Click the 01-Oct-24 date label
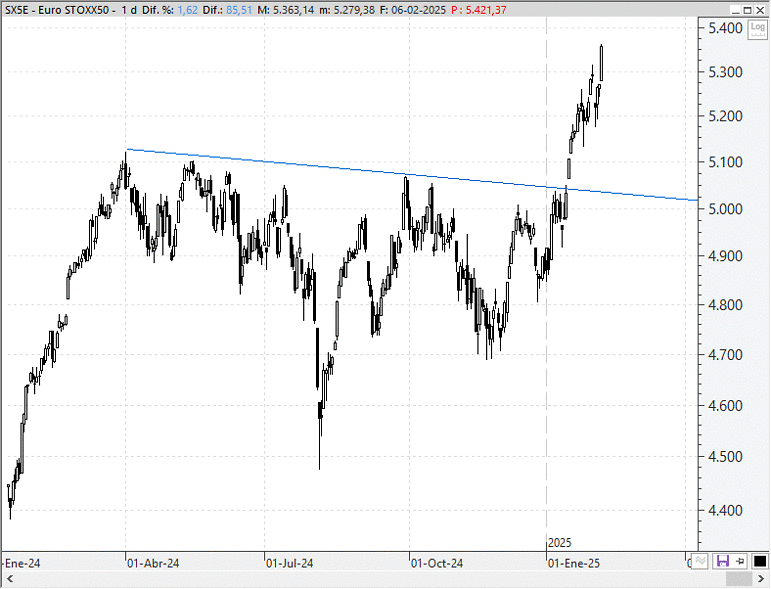The image size is (771, 589). click(x=437, y=563)
